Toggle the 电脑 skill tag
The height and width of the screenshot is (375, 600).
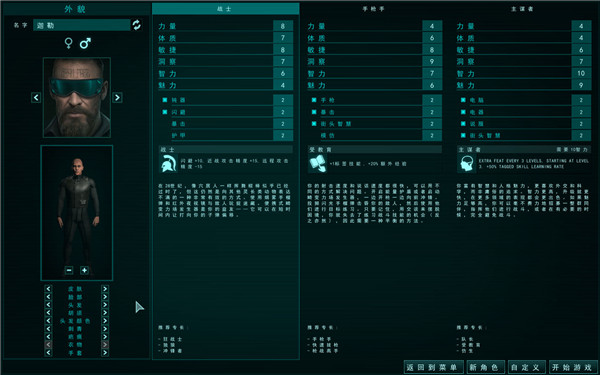coord(463,100)
